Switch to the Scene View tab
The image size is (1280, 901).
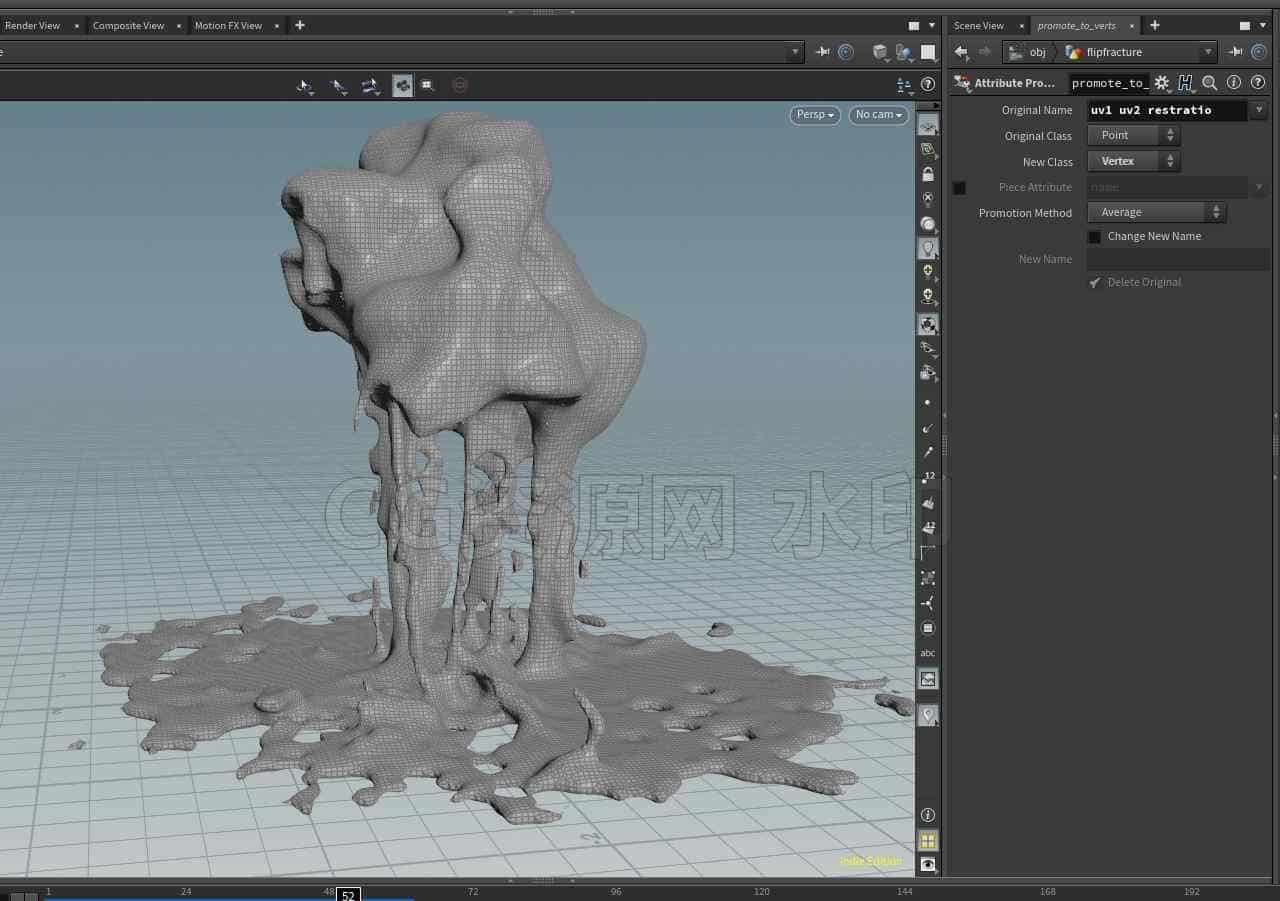coord(979,25)
